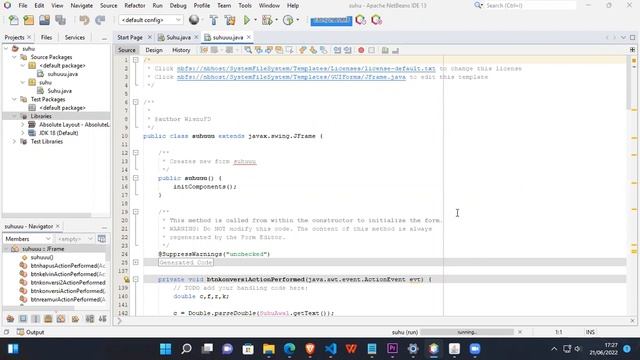Open the JFrame.java template link on line 3
Screen dimensions: 640x360
click(291, 77)
